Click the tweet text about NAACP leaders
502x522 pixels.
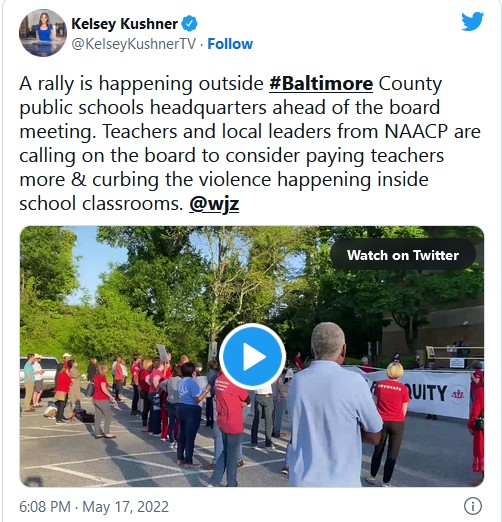tap(250, 131)
